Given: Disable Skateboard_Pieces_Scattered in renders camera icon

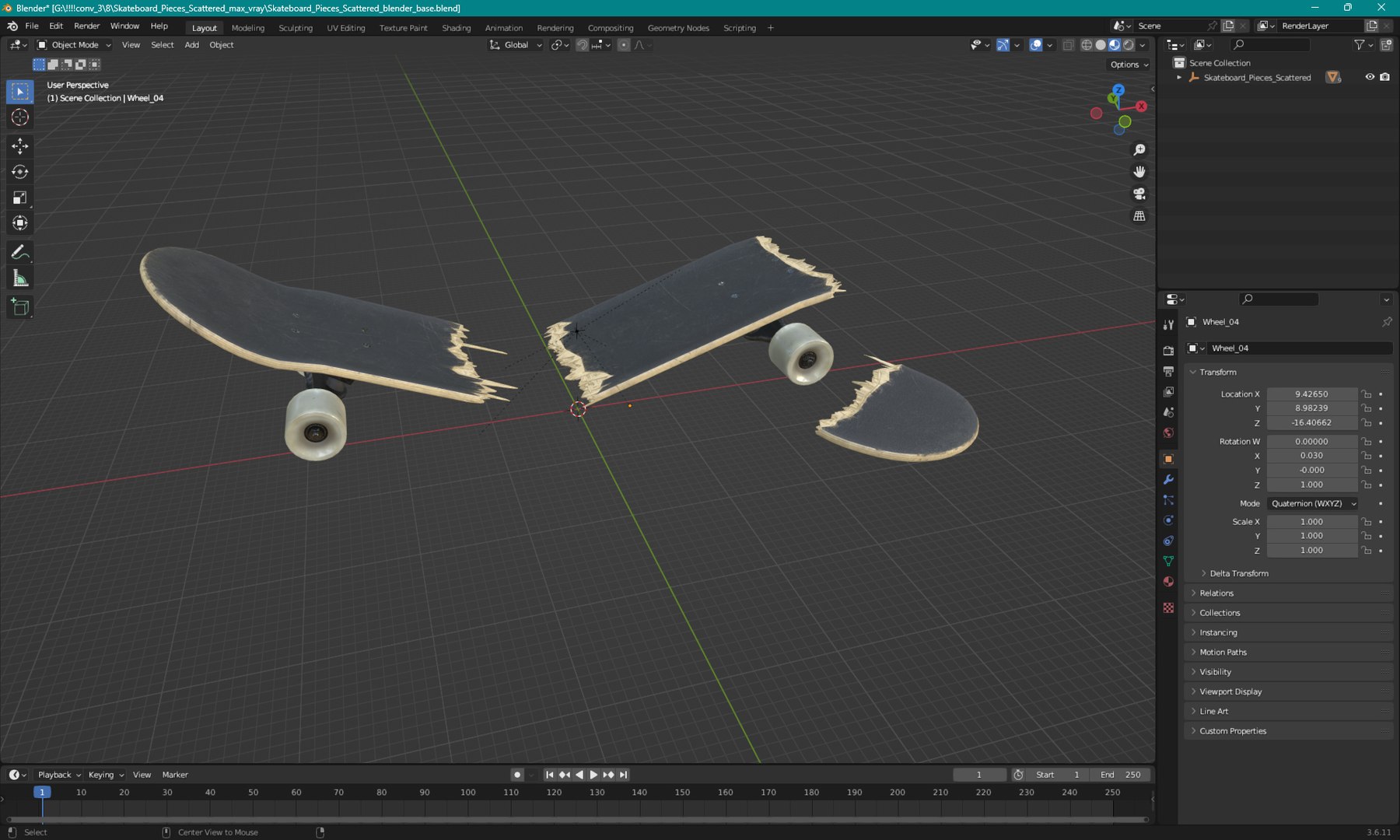Looking at the screenshot, I should click(1384, 77).
